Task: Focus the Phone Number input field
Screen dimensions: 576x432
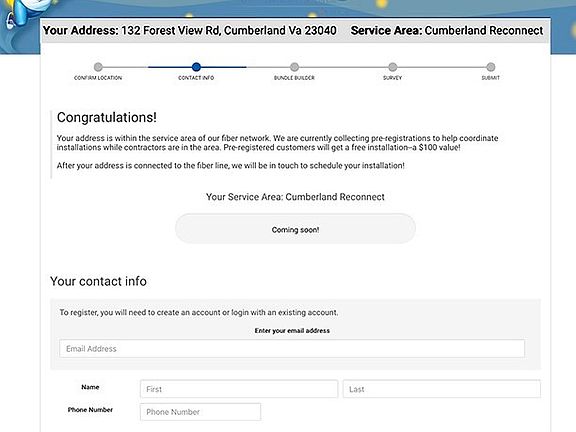Action: [200, 412]
